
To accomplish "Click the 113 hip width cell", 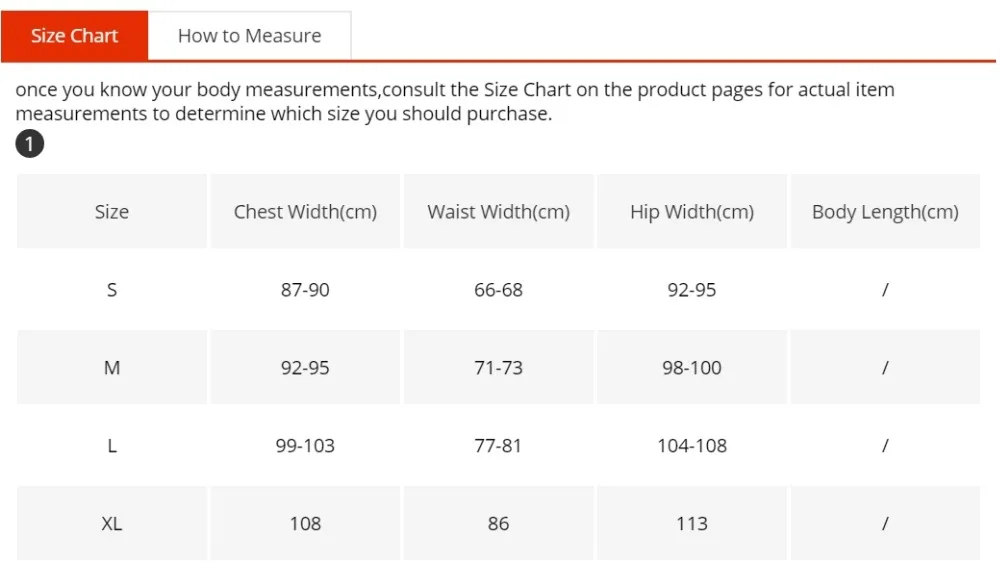I will pos(692,524).
